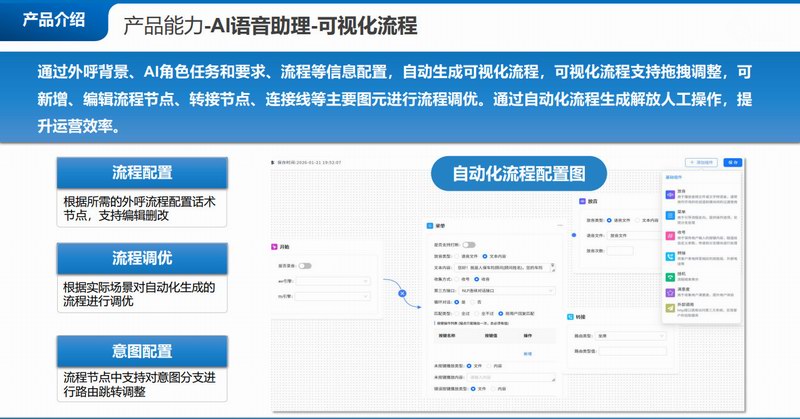Click the 添加组件 button
Viewport: 800px width, 419px height.
point(703,162)
